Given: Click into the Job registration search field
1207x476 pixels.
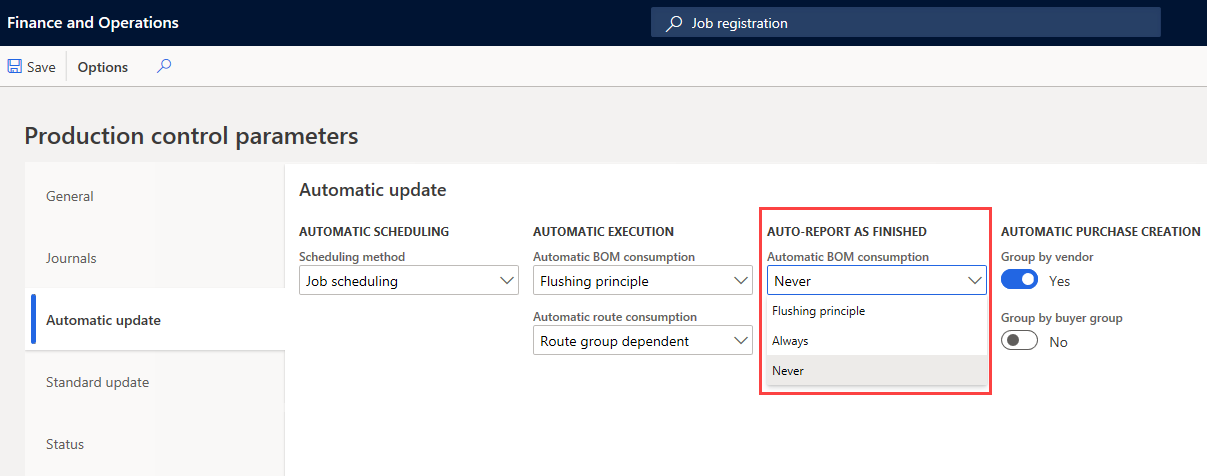Looking at the screenshot, I should coord(906,23).
